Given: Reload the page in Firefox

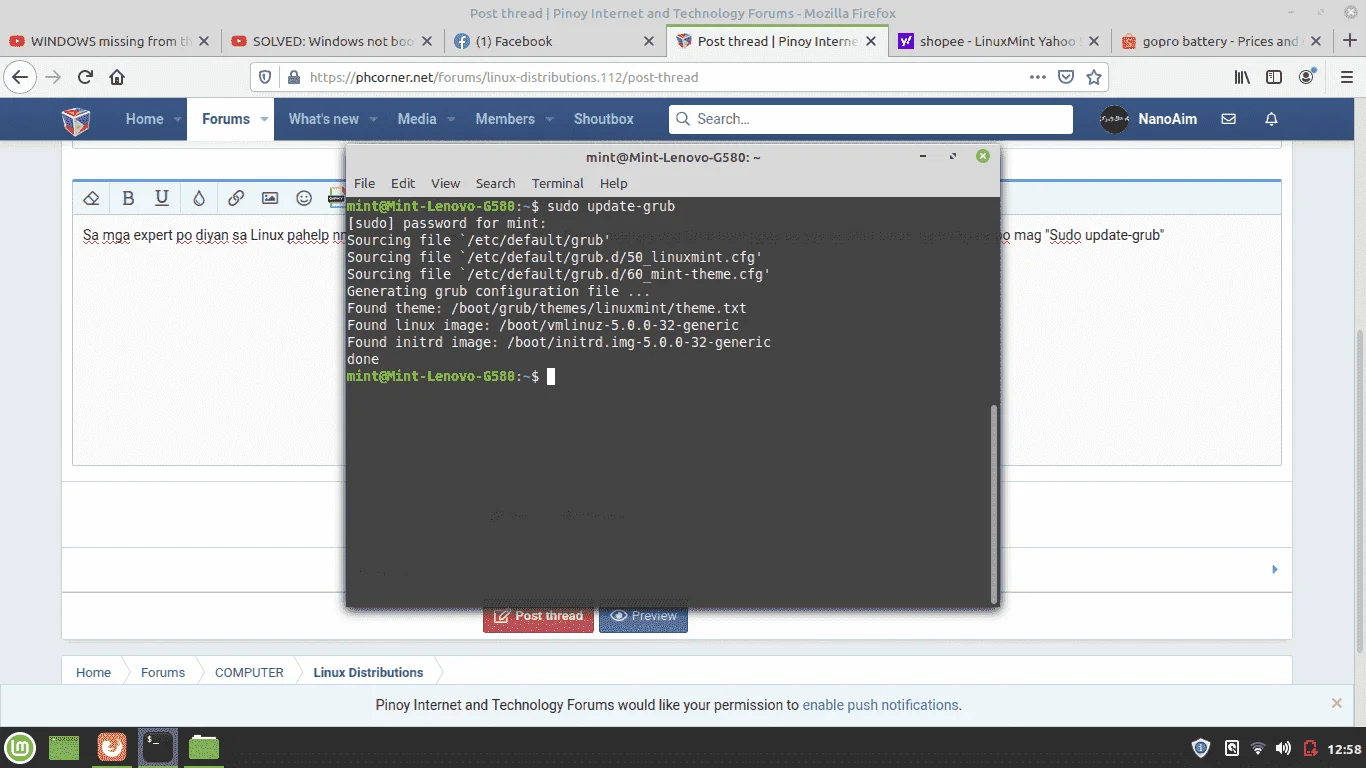Looking at the screenshot, I should tap(86, 77).
